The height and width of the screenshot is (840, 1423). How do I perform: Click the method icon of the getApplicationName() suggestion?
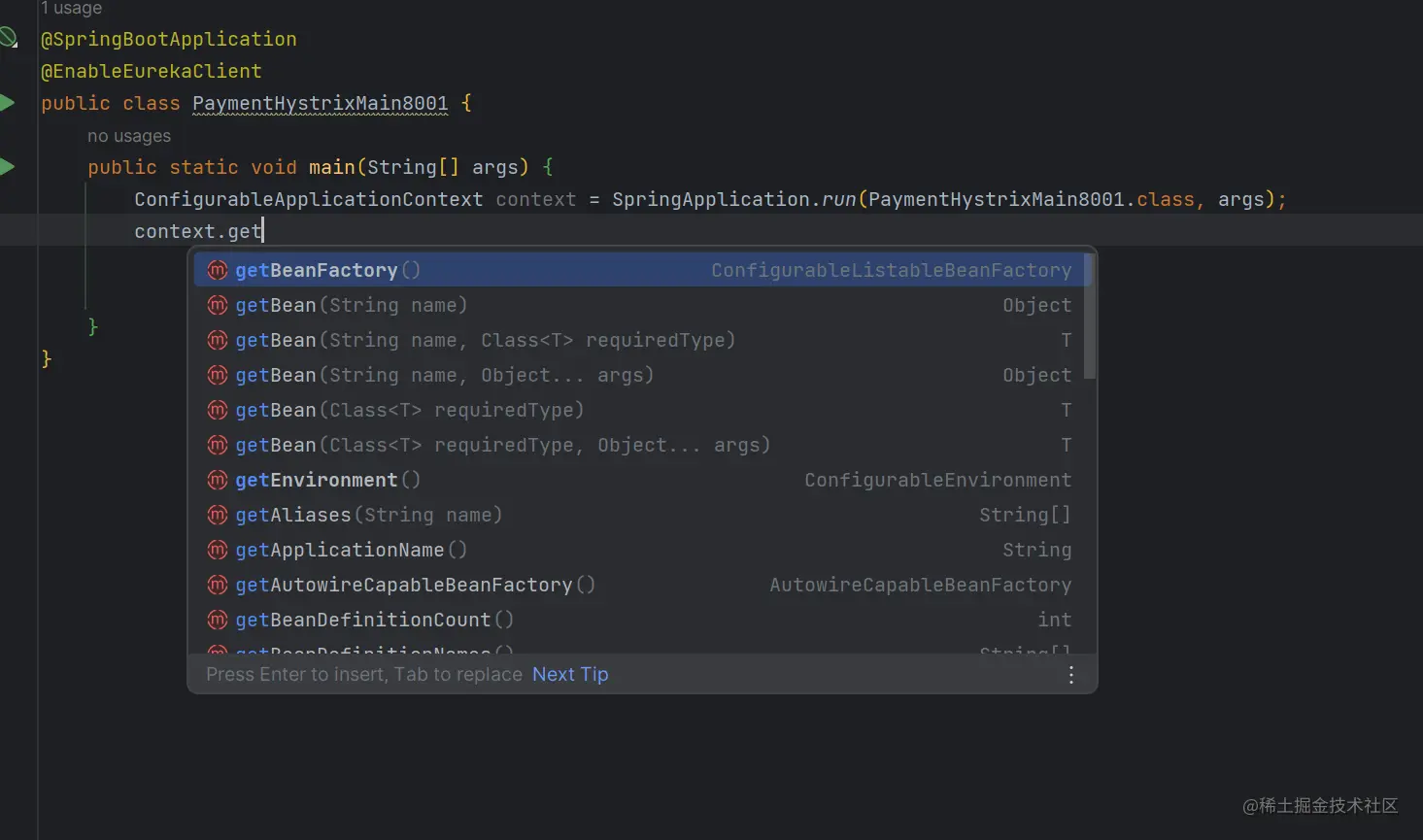point(218,550)
